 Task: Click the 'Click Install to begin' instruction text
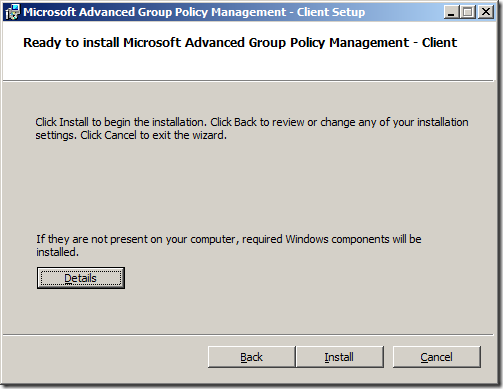coord(252,129)
